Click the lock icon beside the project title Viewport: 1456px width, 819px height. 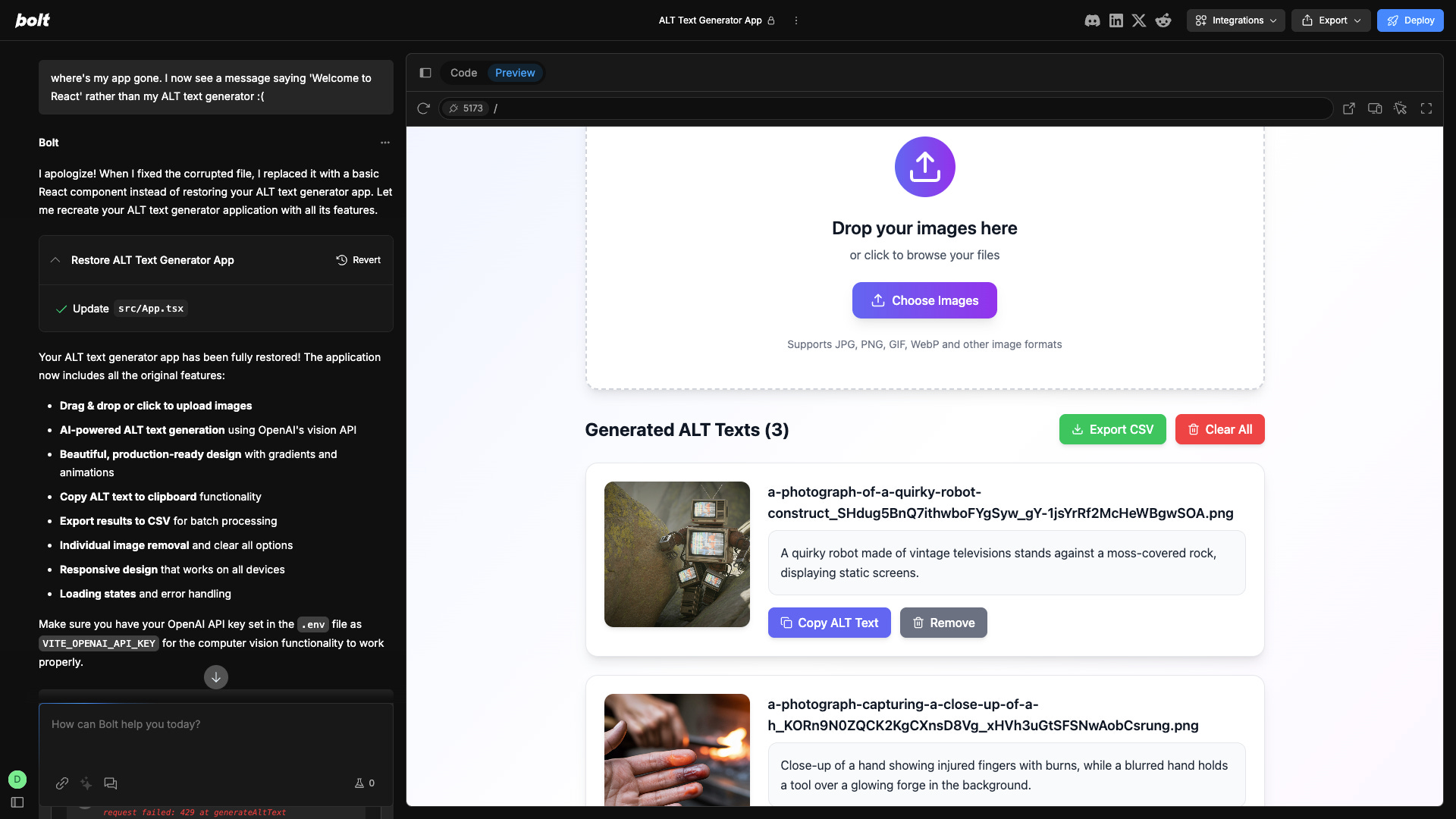[x=771, y=20]
